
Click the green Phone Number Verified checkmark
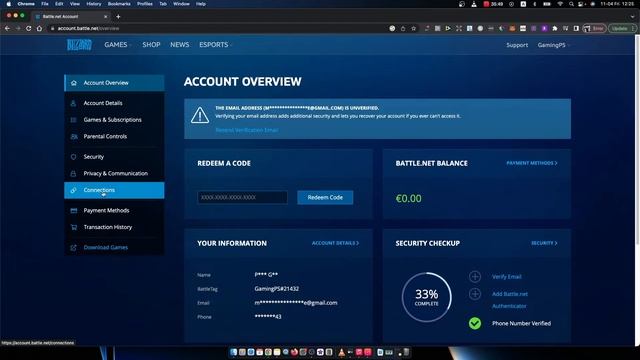[475, 323]
